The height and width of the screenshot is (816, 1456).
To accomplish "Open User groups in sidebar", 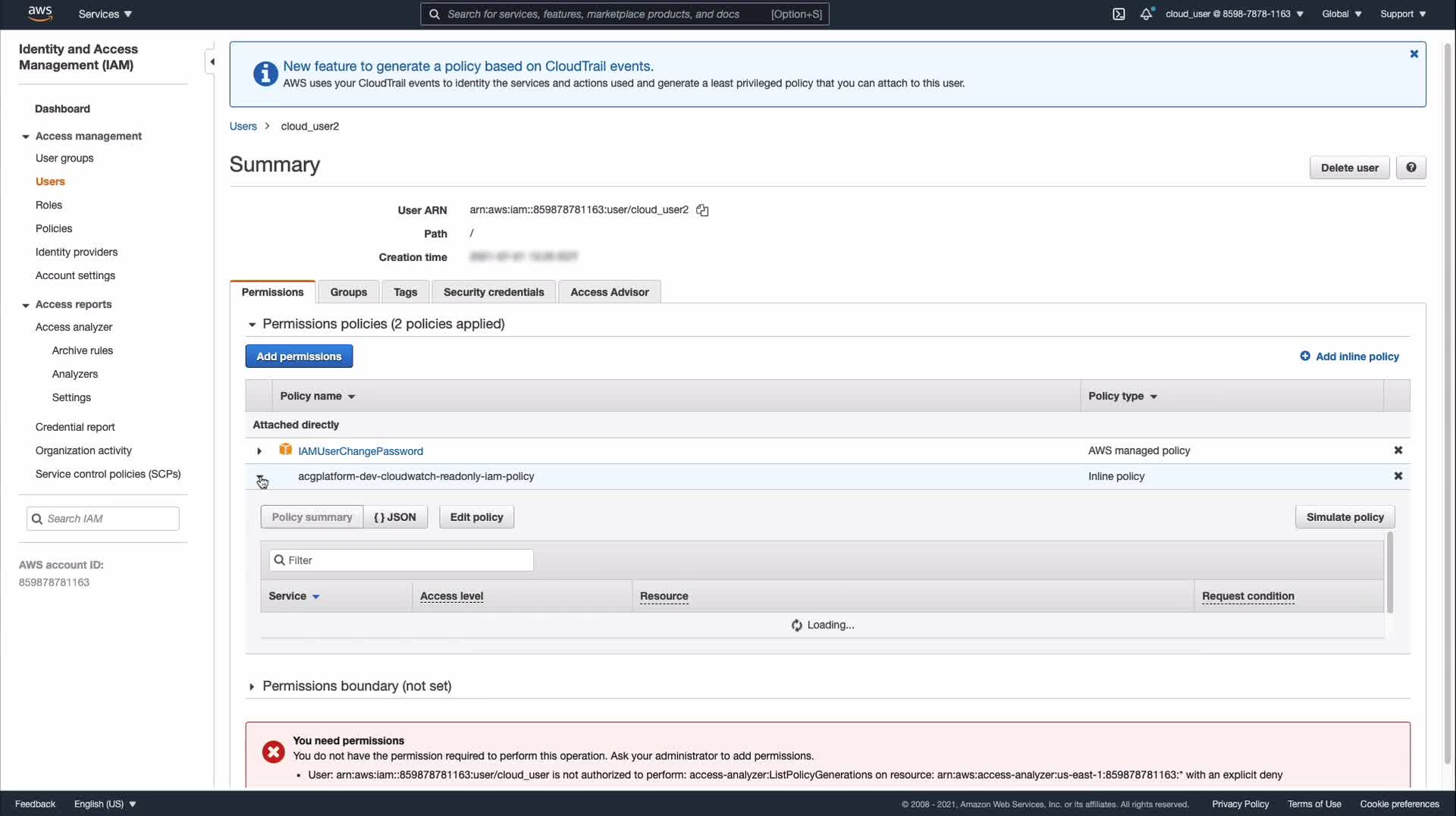I will tap(64, 158).
